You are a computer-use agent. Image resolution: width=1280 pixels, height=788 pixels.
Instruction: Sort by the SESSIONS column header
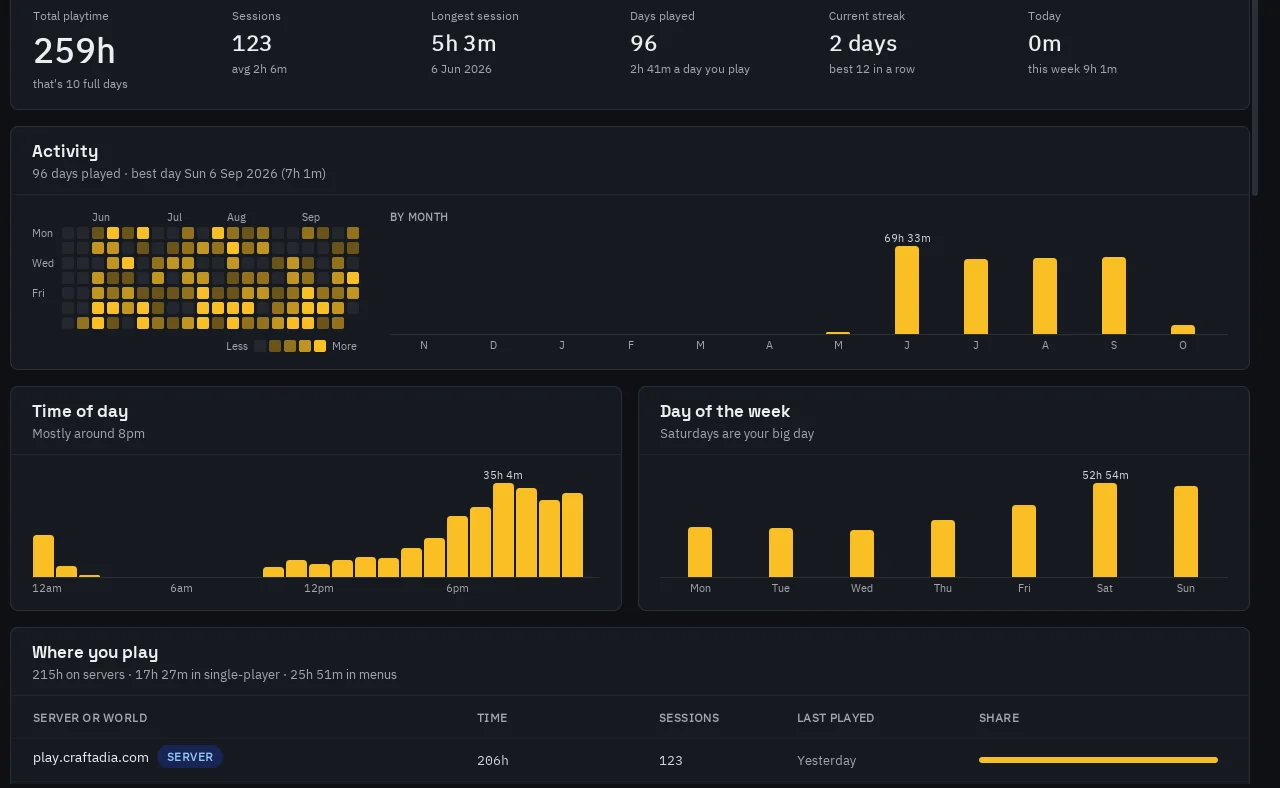(x=689, y=718)
